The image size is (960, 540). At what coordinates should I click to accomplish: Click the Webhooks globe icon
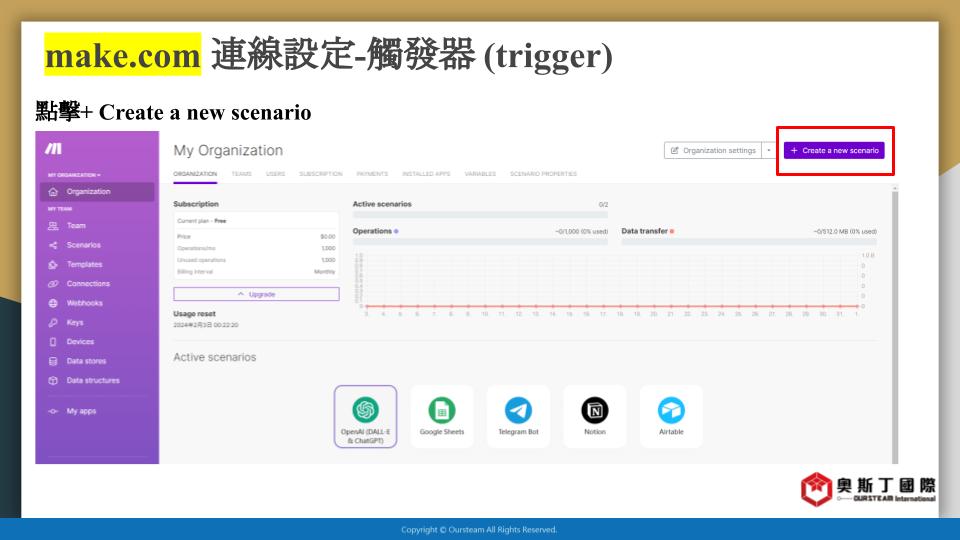coord(53,303)
